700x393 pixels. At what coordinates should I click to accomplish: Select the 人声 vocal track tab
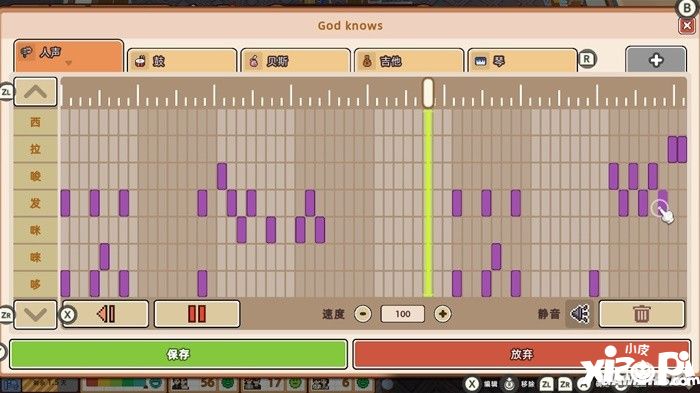pos(68,56)
